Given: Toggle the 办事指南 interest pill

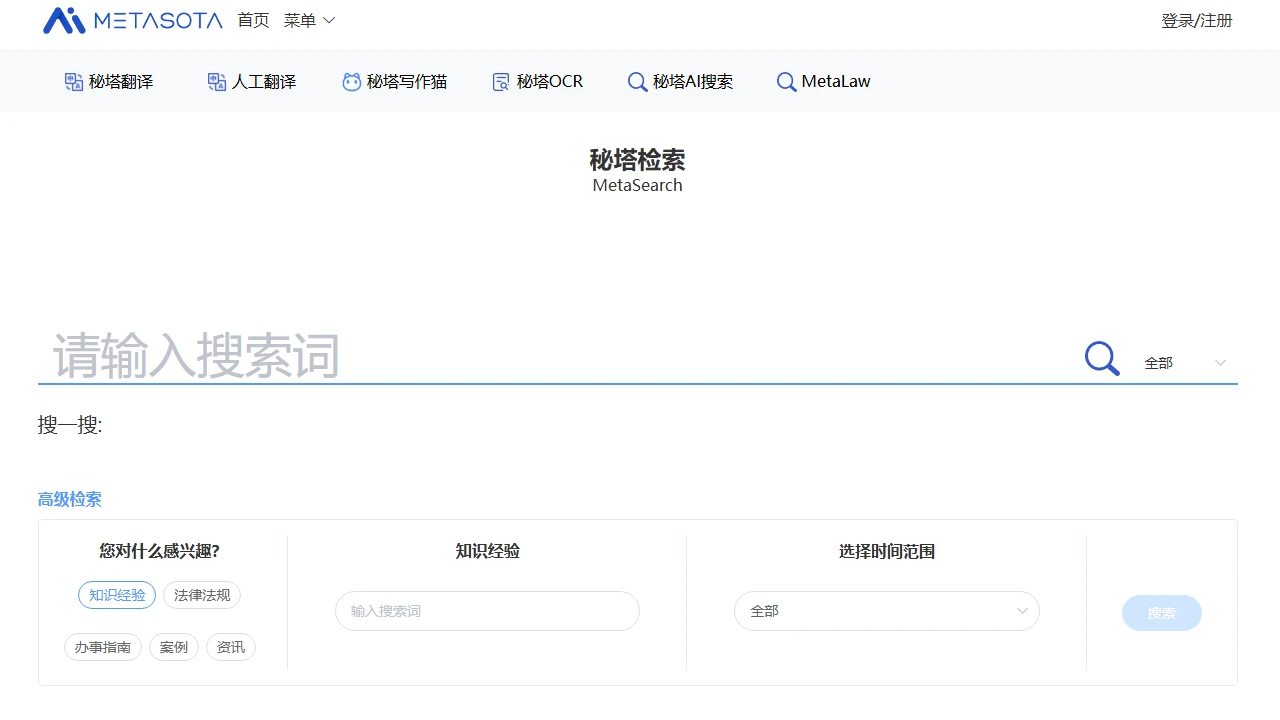Looking at the screenshot, I should point(102,647).
